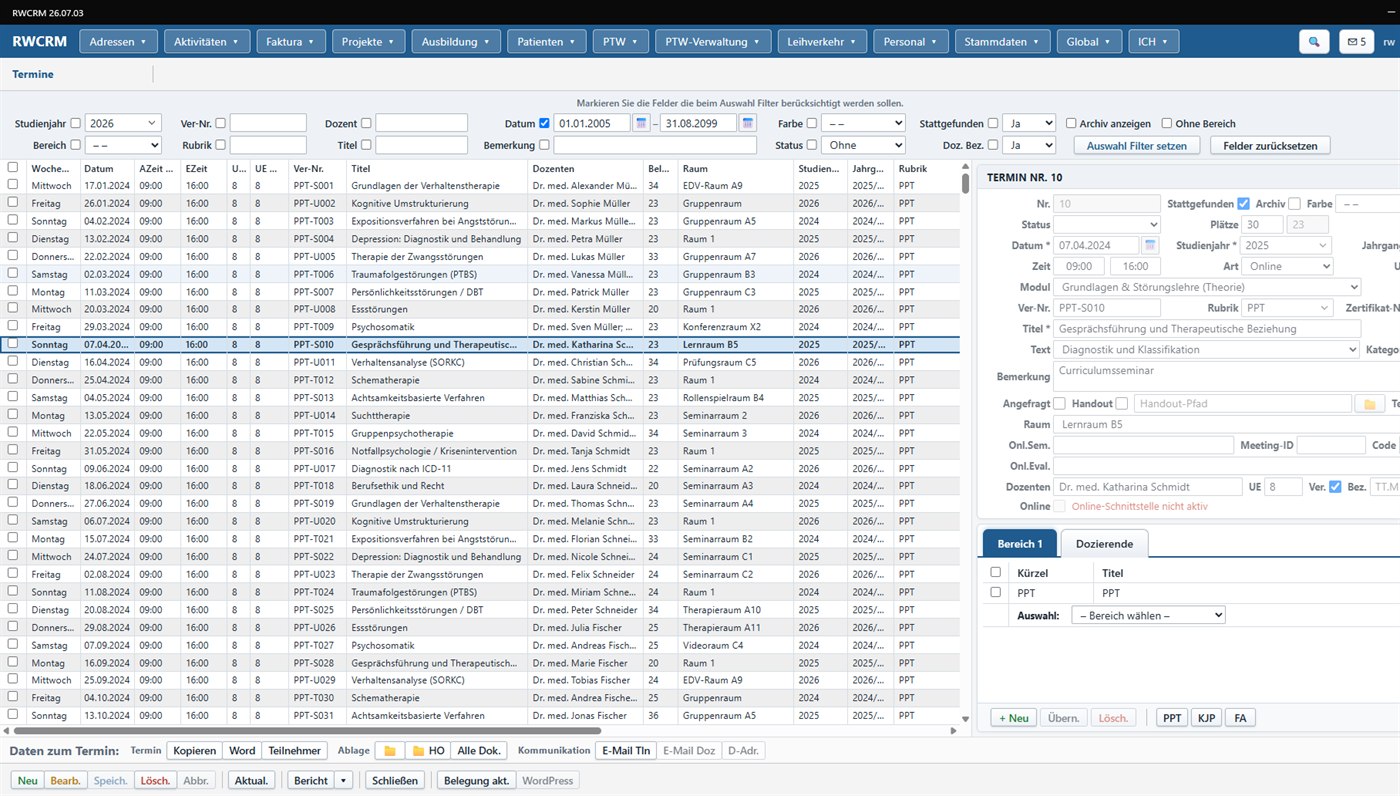
Task: Open the Adressen menu
Action: coord(118,42)
